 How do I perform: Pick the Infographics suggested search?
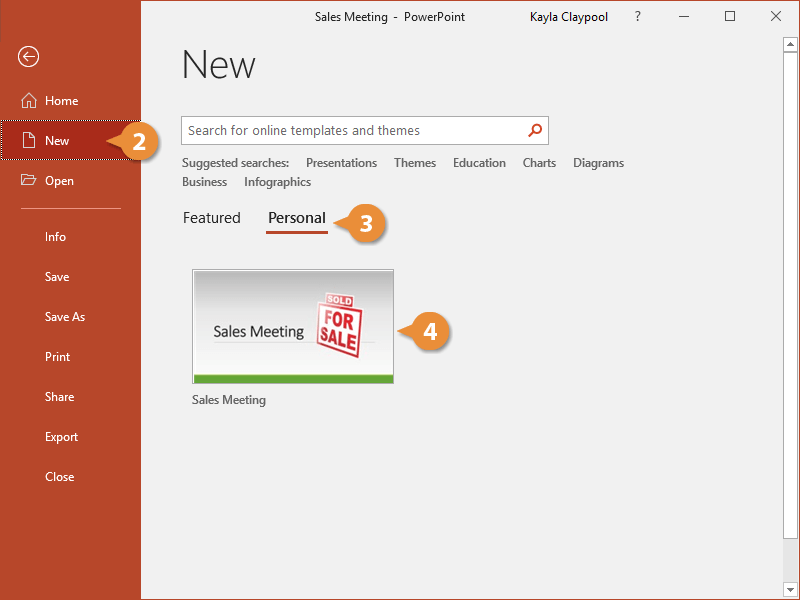[277, 182]
